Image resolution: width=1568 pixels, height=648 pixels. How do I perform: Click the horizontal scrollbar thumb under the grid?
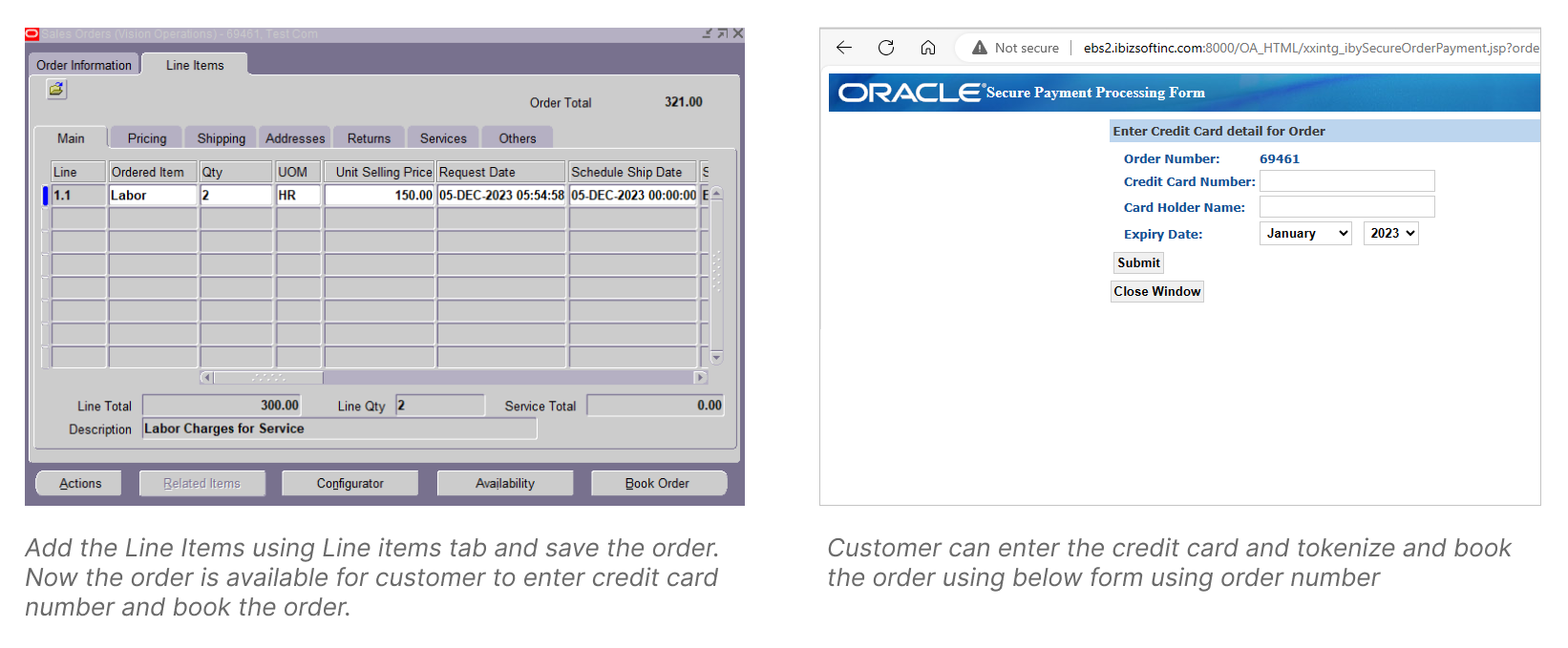point(268,378)
